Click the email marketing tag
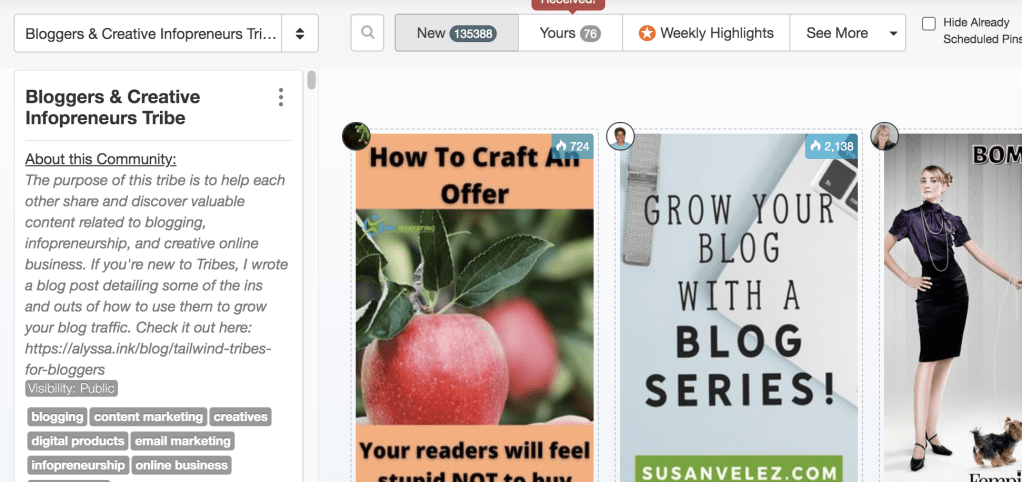The width and height of the screenshot is (1022, 482). [x=183, y=441]
